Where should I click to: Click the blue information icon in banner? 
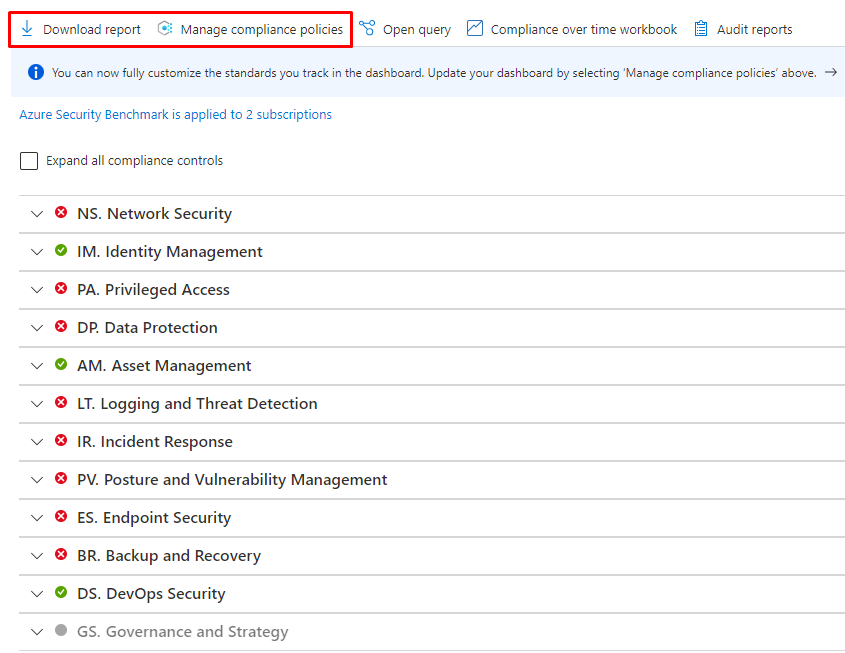36,72
